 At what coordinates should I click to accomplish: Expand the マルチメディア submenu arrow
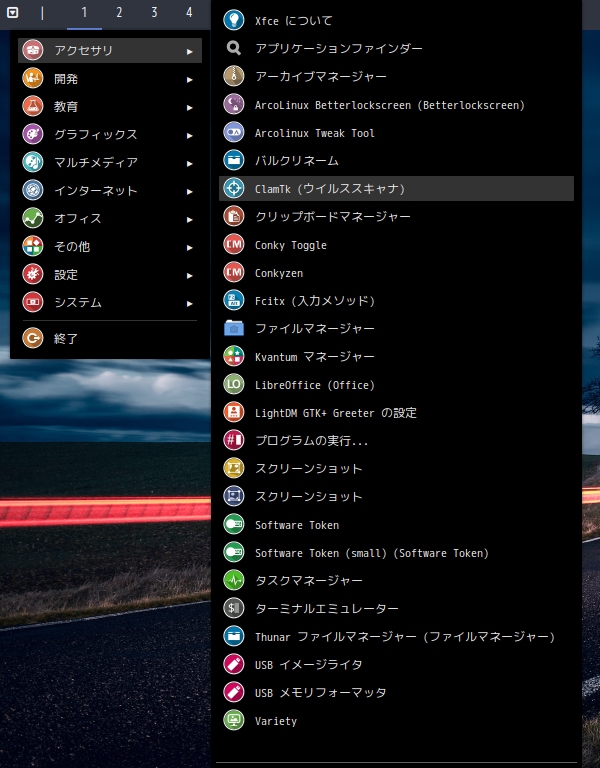click(190, 163)
